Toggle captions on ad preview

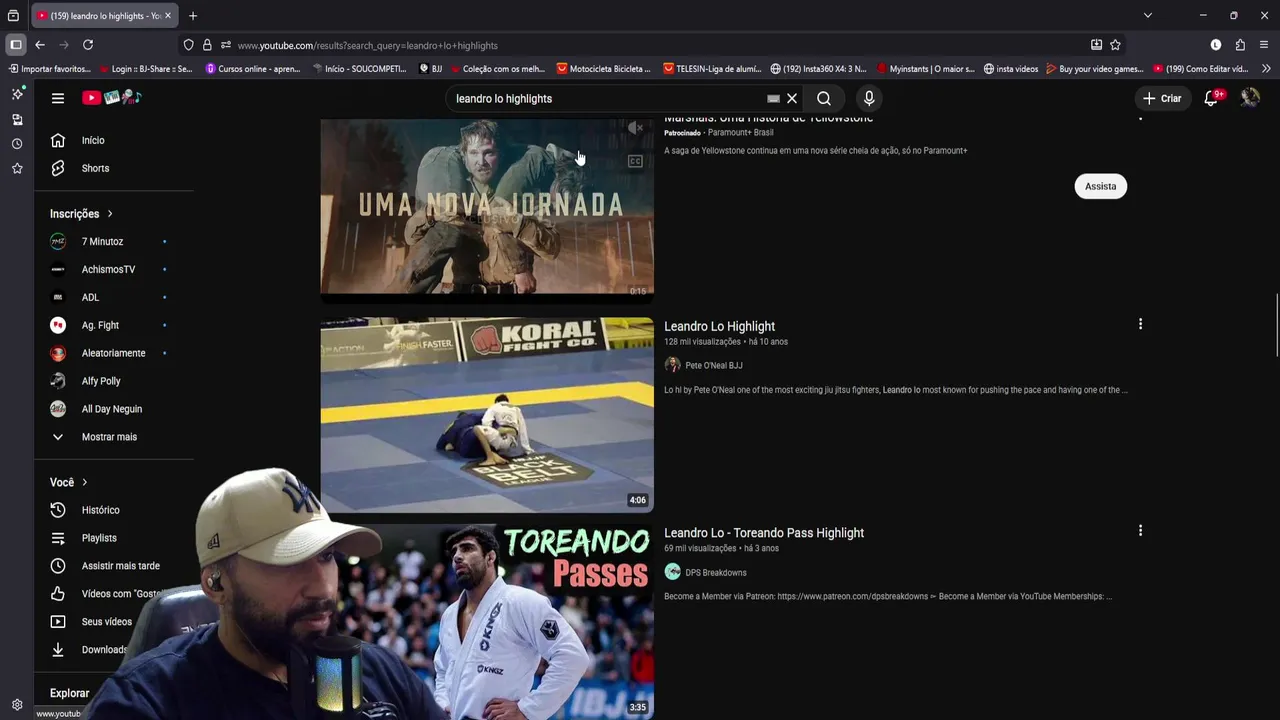pos(635,161)
